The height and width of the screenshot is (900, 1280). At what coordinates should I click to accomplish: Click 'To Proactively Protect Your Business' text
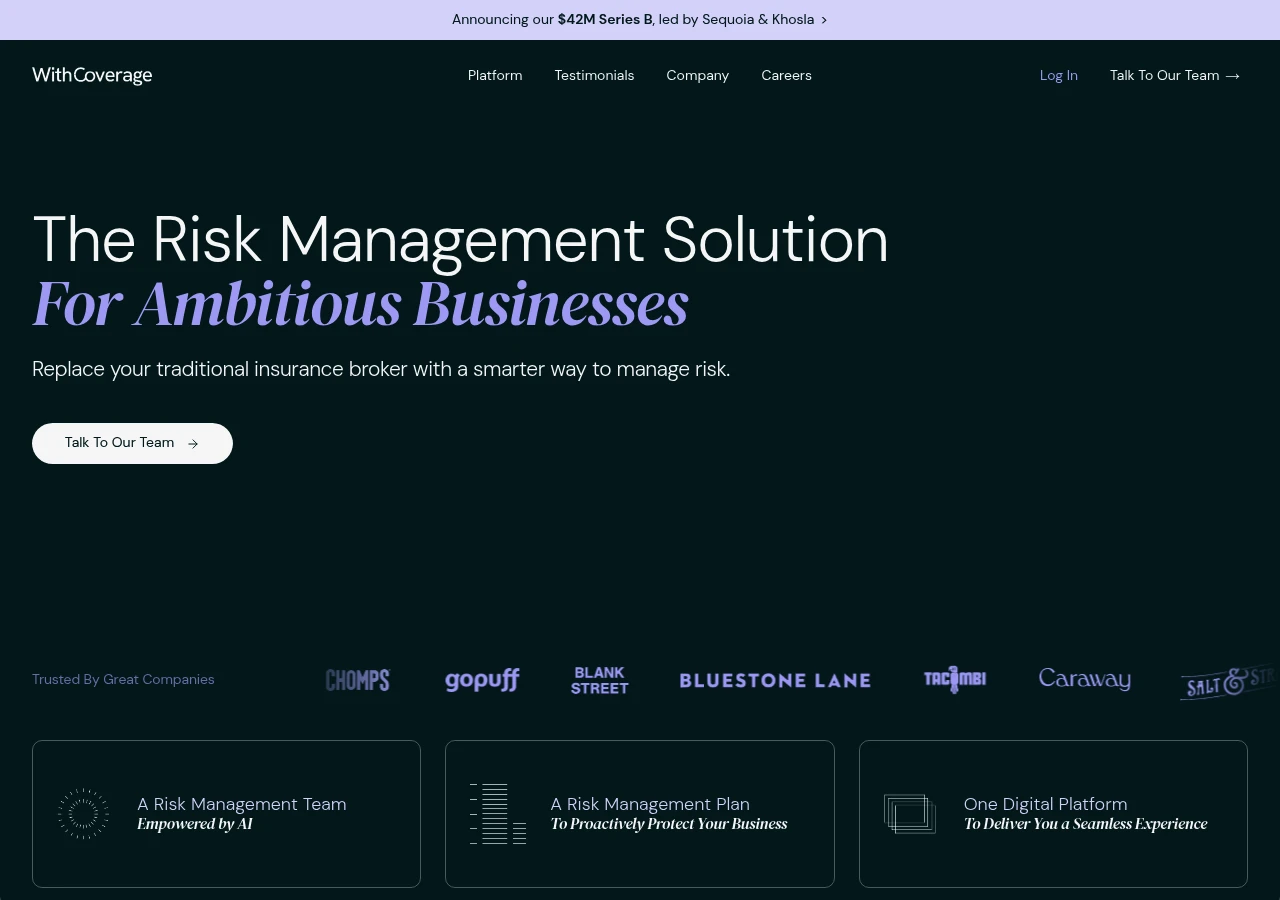tap(669, 825)
